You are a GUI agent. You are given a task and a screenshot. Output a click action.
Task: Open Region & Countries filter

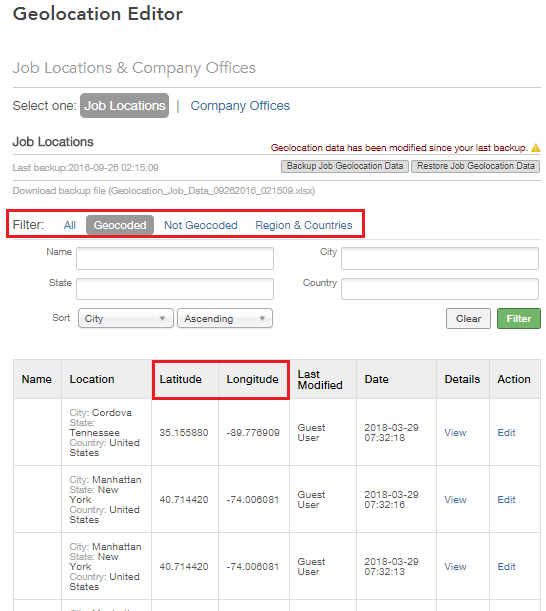[304, 225]
